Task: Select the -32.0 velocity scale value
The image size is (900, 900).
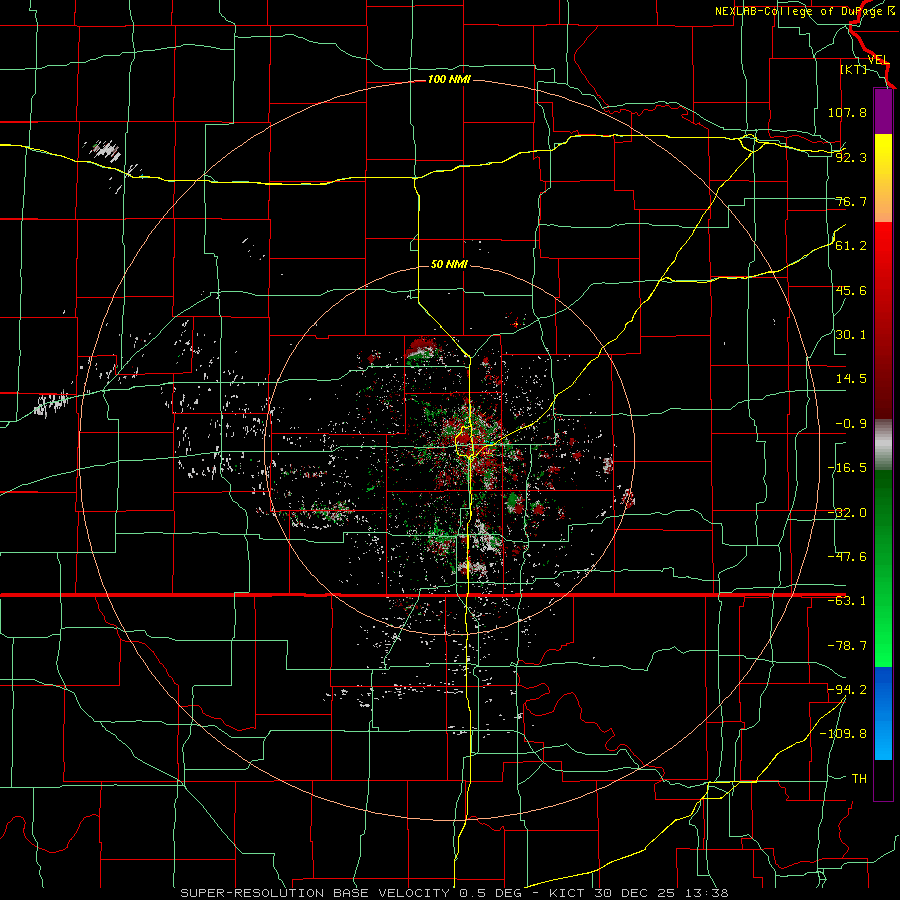Action: pyautogui.click(x=847, y=513)
